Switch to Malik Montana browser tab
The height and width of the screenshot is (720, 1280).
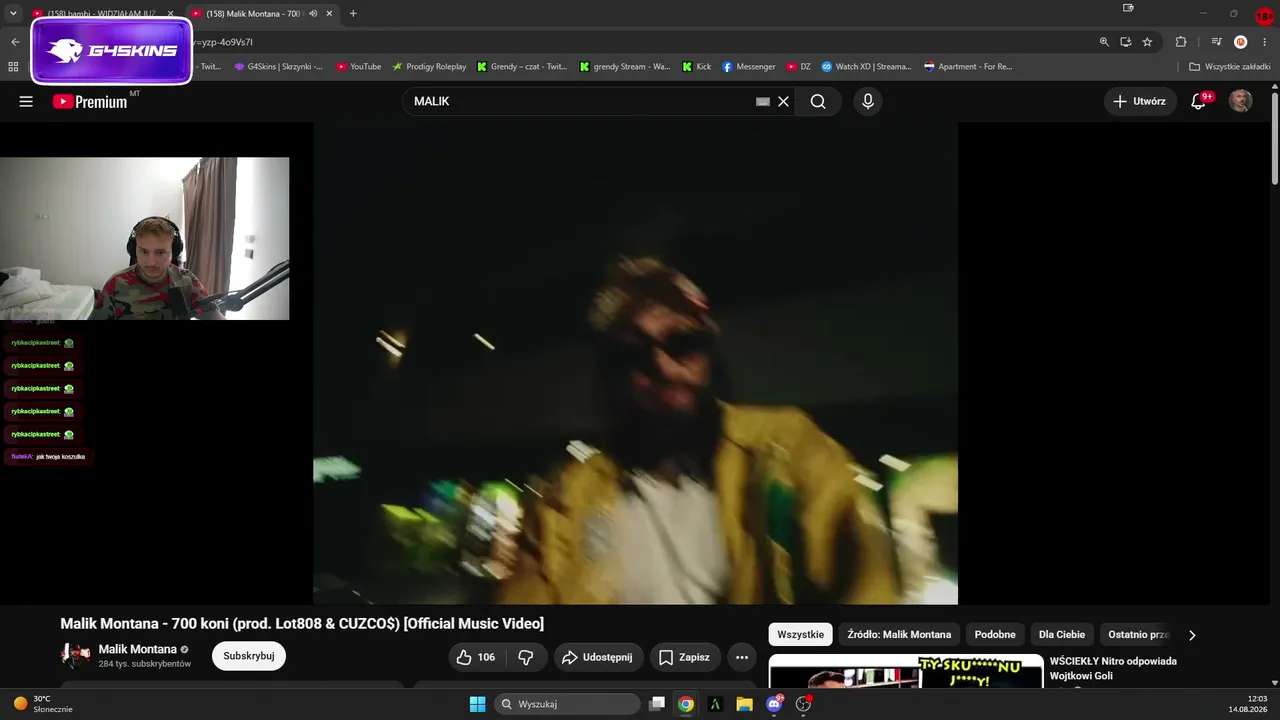coord(252,14)
